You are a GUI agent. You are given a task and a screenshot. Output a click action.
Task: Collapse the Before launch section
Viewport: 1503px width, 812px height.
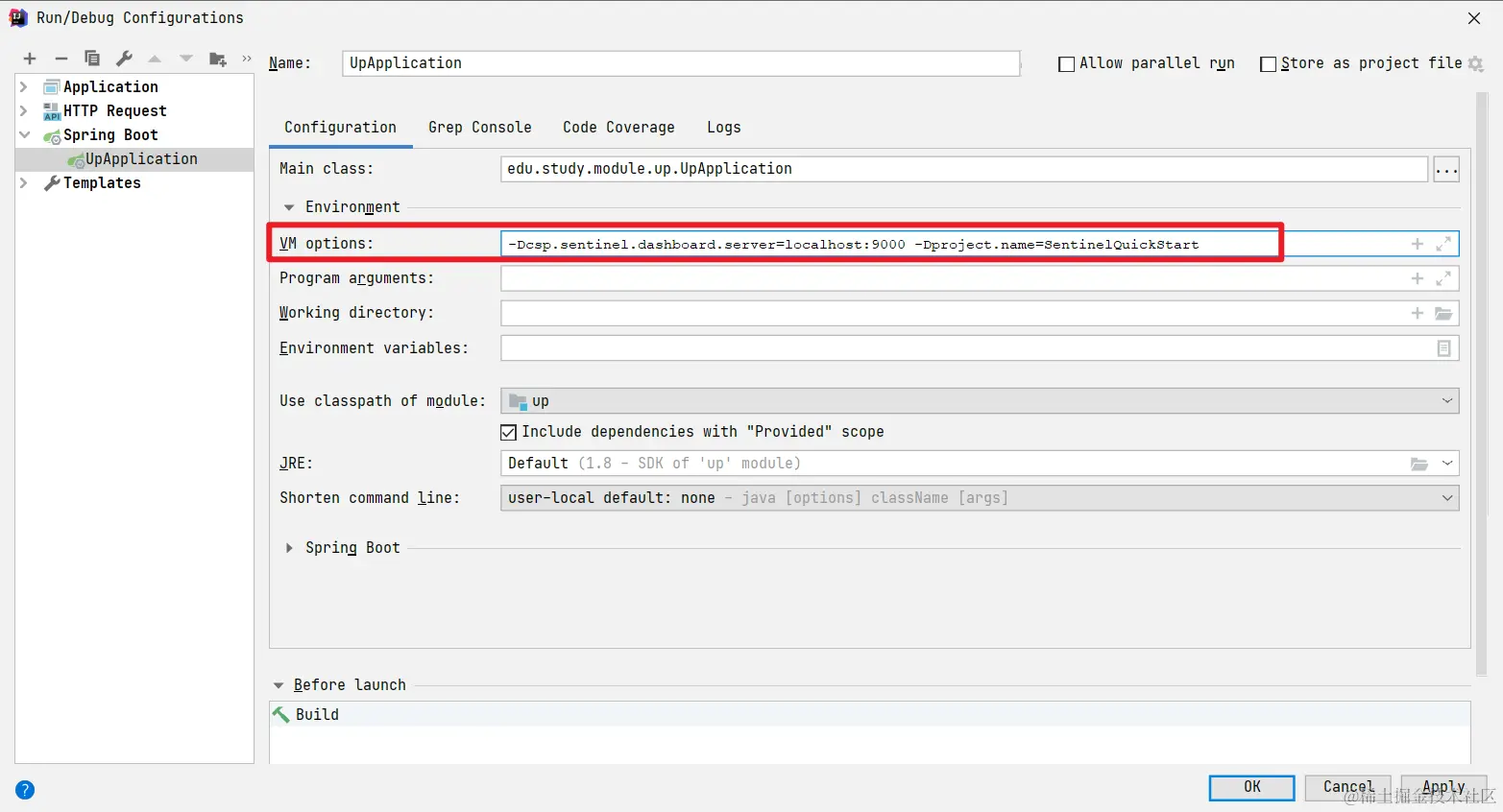[279, 685]
